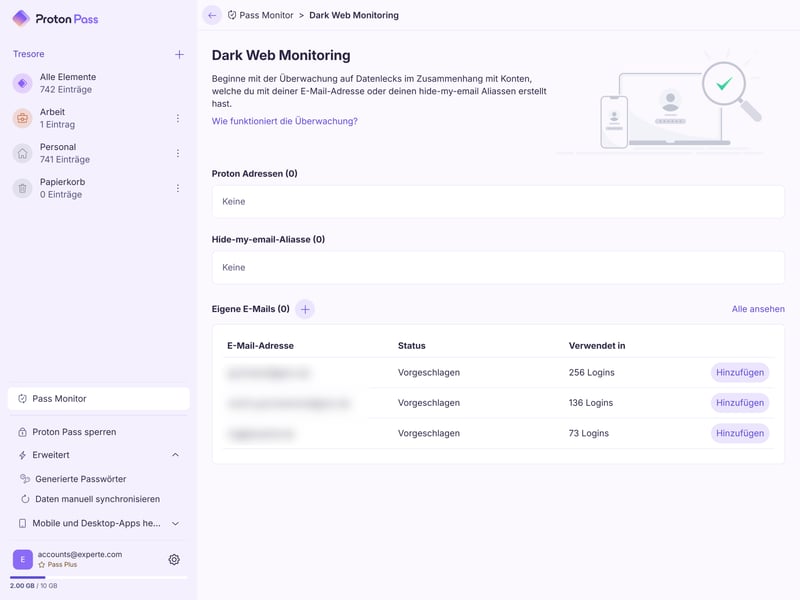Viewport: 800px width, 600px height.
Task: Click the back arrow button
Action: pos(212,15)
